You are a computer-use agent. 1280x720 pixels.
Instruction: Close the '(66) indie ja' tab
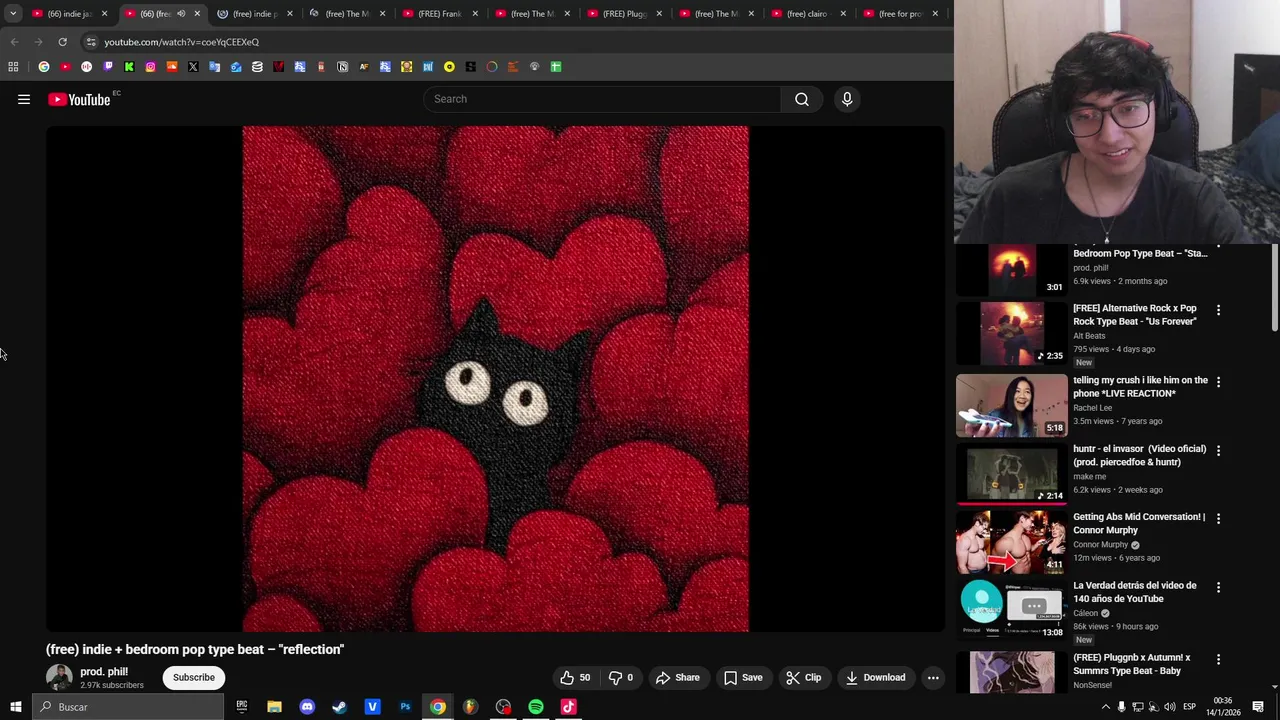click(104, 13)
